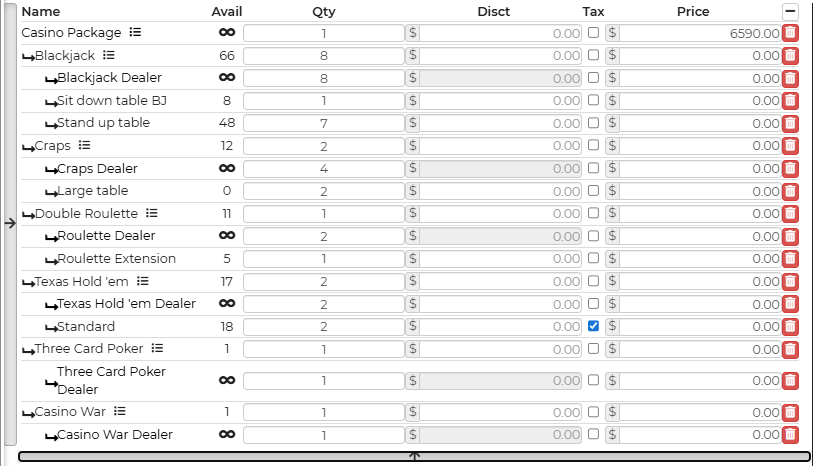Check the Tax box for Double Roulette
Viewport: 814px width, 466px height.
pyautogui.click(x=594, y=213)
